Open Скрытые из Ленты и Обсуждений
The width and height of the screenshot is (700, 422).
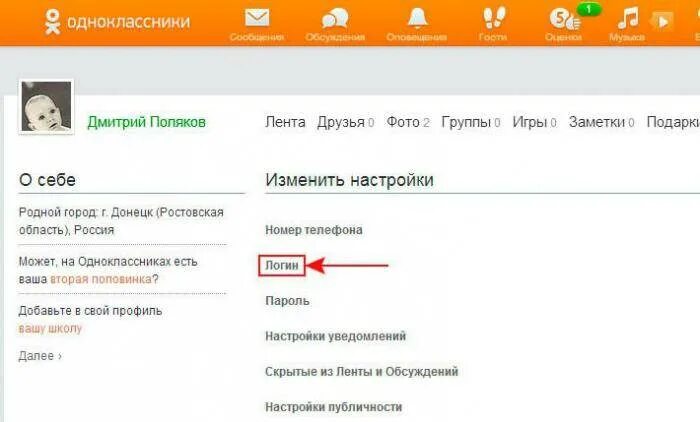[362, 372]
